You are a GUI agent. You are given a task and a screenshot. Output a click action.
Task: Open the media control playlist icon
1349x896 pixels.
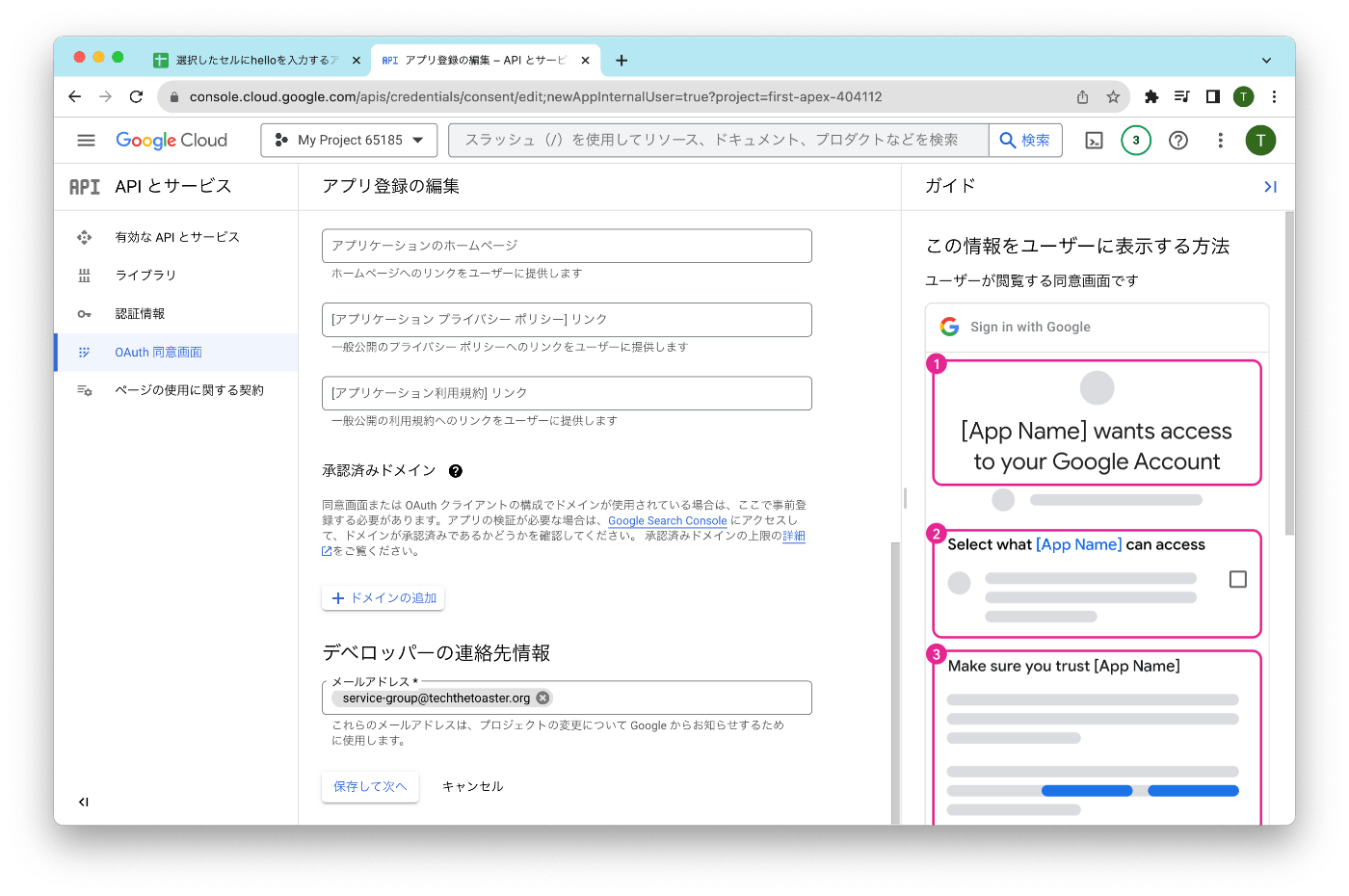tap(1182, 96)
